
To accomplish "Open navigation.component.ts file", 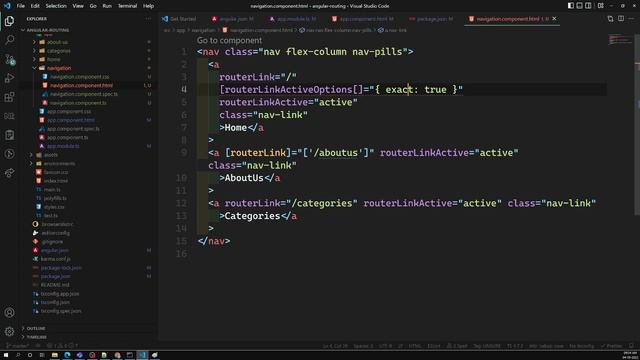I will coord(78,103).
